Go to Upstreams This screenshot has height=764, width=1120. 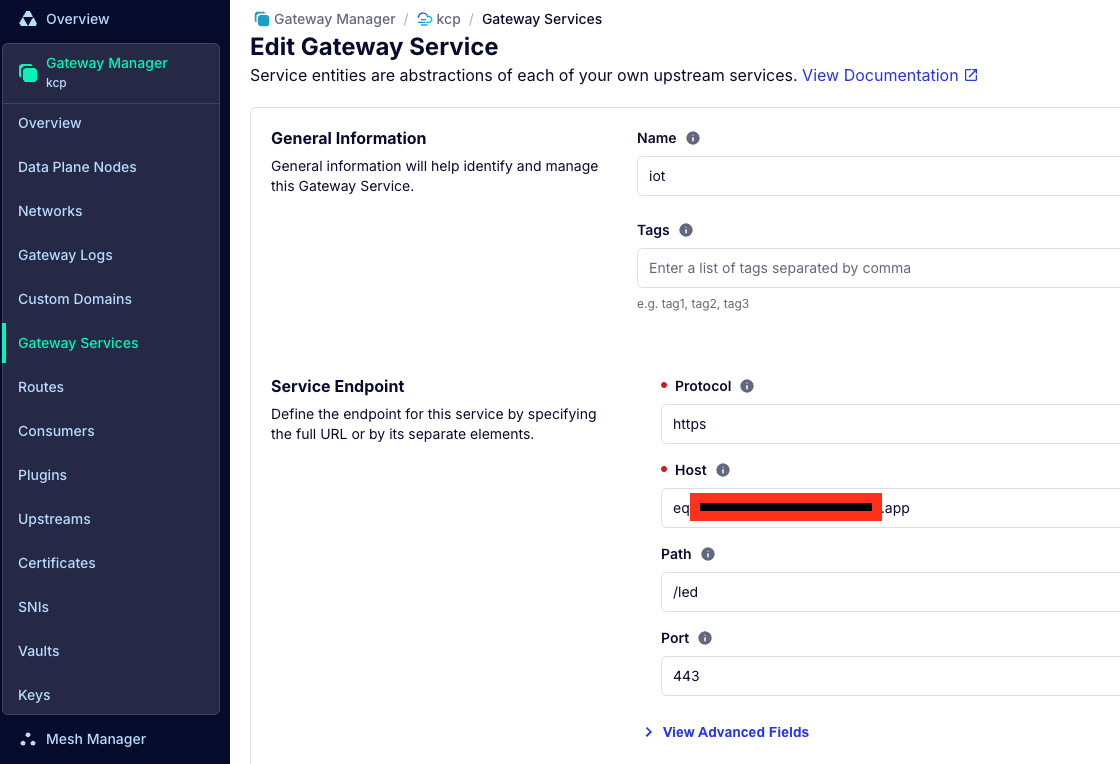click(x=54, y=519)
